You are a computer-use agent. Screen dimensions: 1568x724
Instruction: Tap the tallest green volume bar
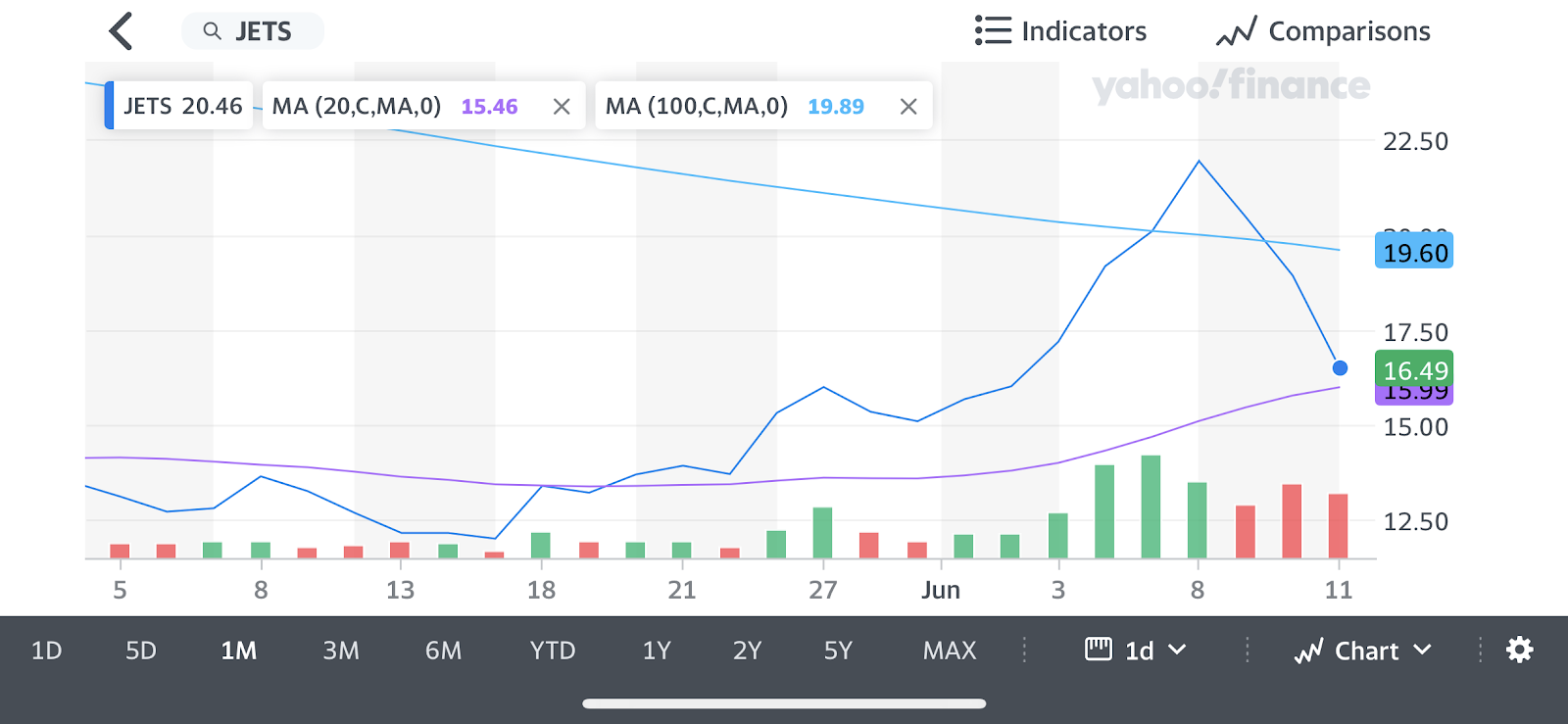point(1151,507)
